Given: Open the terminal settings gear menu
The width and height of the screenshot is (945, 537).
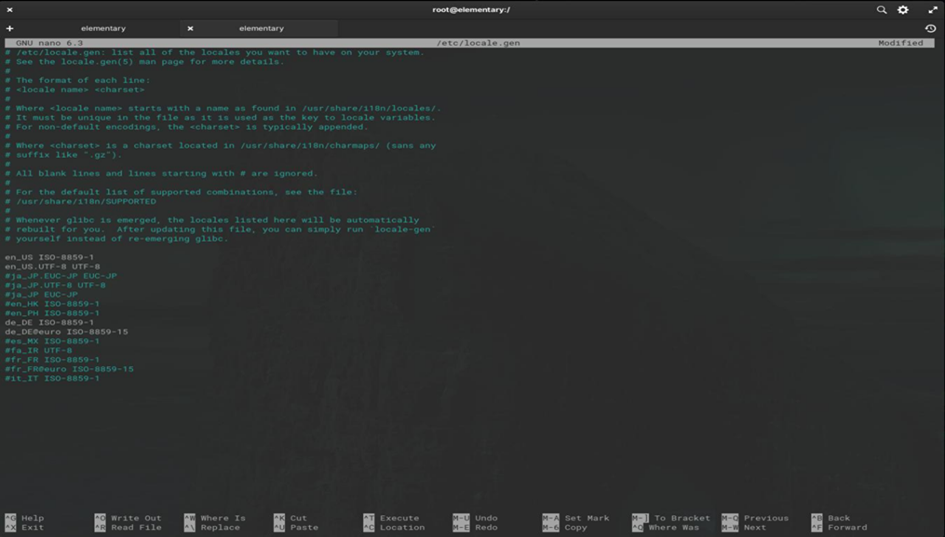Looking at the screenshot, I should pyautogui.click(x=903, y=9).
